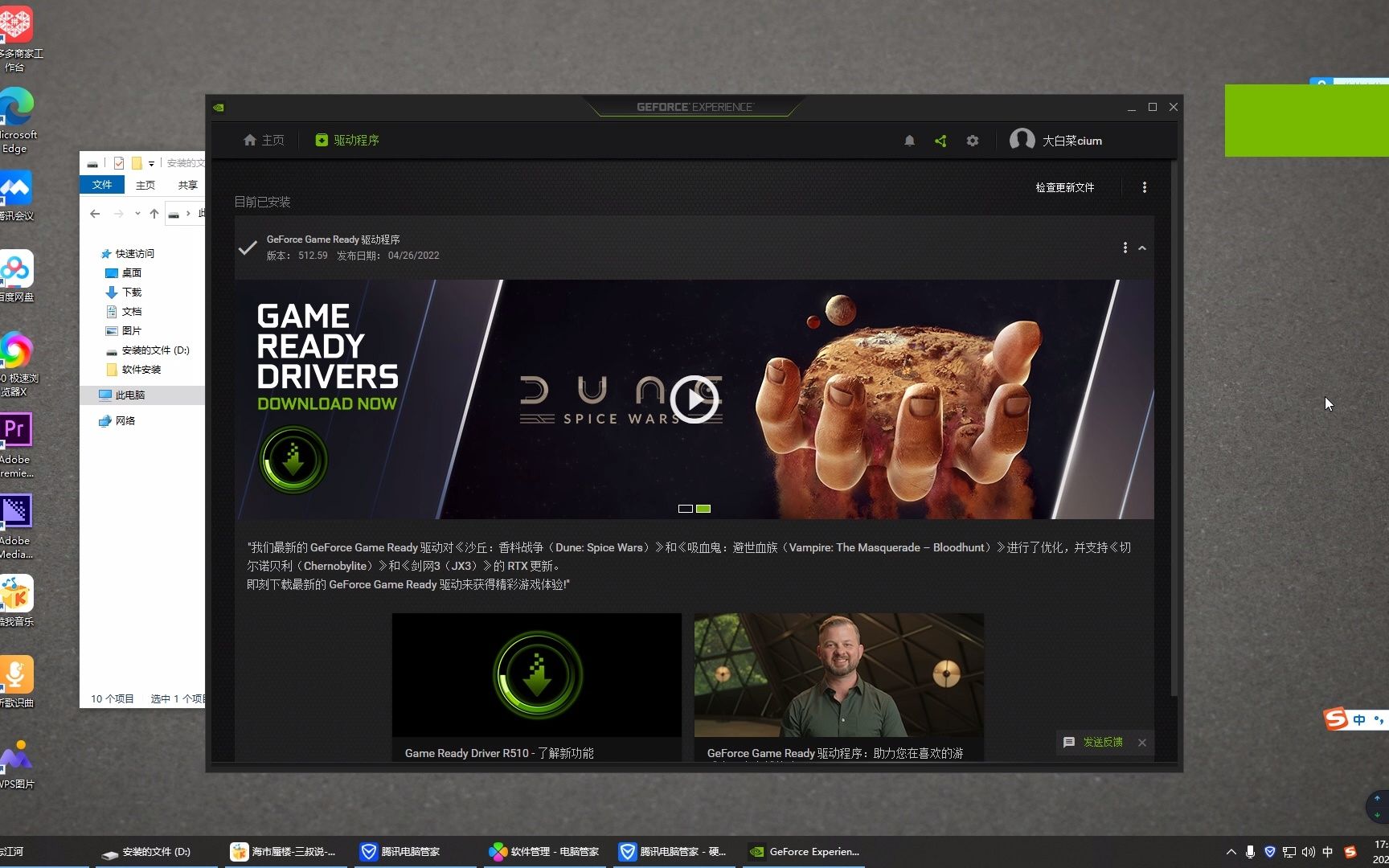
Task: Select 软件安装 folder in navigation pane
Action: click(x=133, y=369)
